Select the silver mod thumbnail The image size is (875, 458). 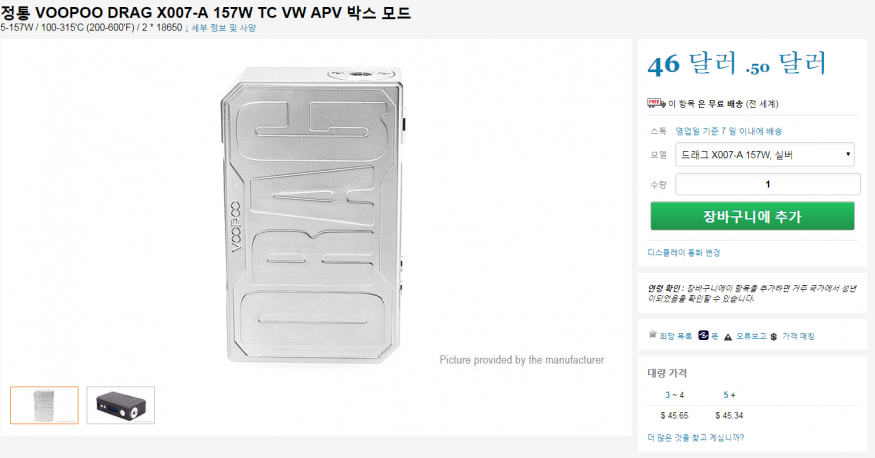click(44, 405)
